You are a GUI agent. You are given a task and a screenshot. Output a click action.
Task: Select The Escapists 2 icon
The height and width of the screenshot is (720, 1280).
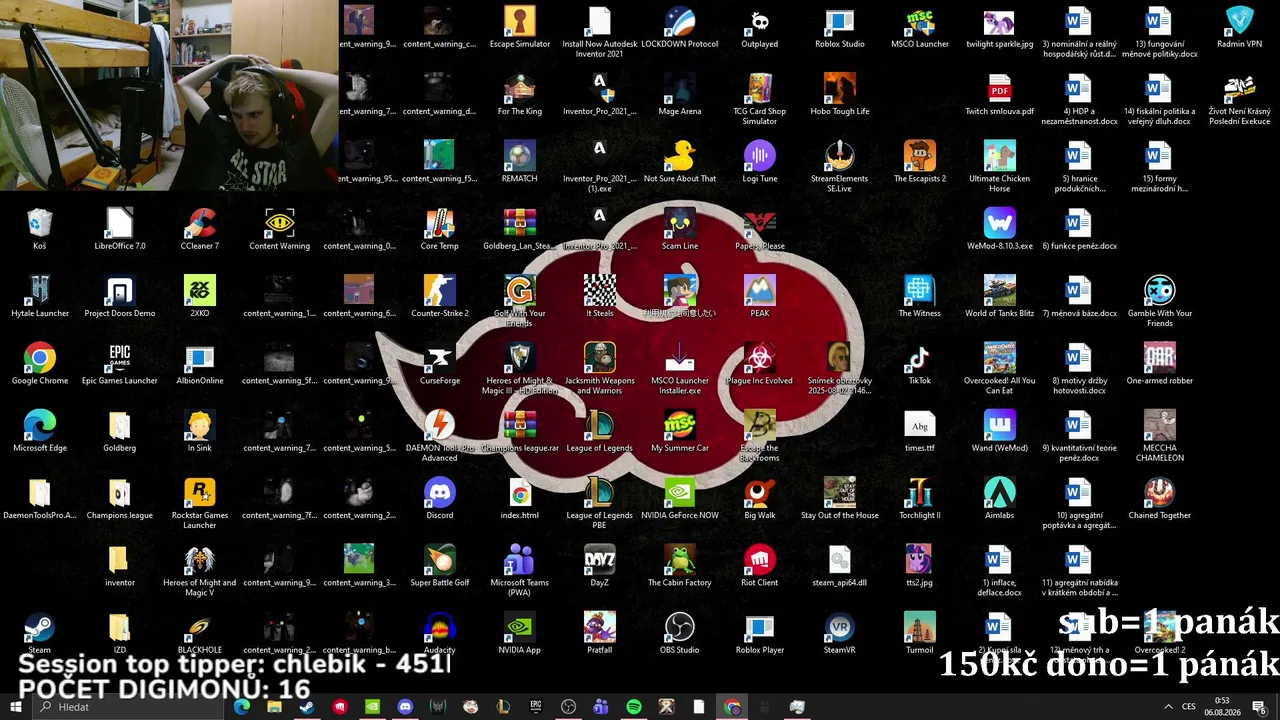(x=919, y=155)
